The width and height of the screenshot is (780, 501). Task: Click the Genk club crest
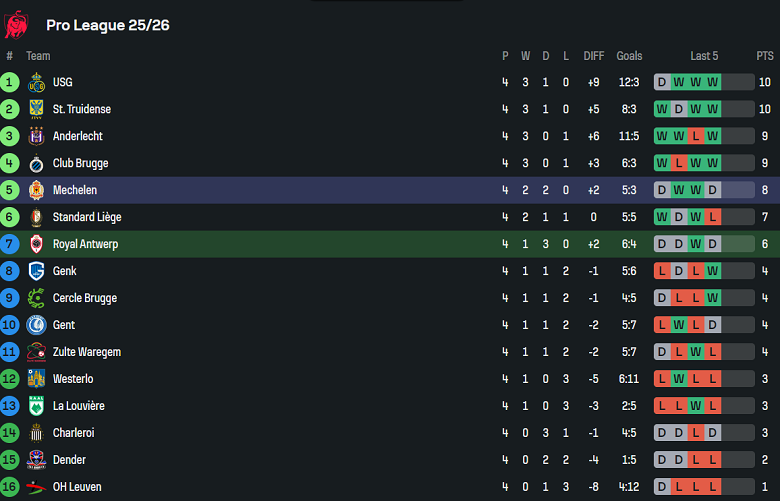(37, 271)
